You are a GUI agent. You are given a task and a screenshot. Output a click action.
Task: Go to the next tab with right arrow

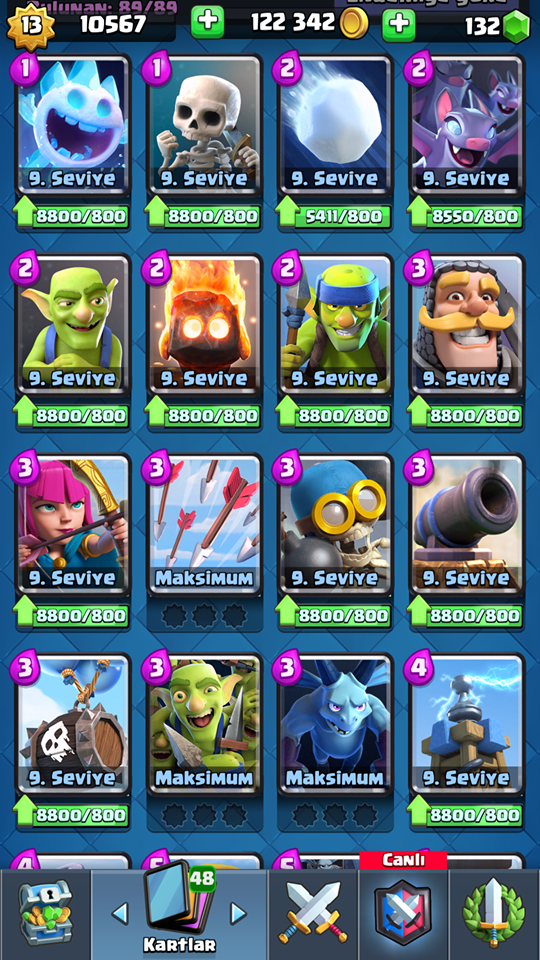(237, 913)
